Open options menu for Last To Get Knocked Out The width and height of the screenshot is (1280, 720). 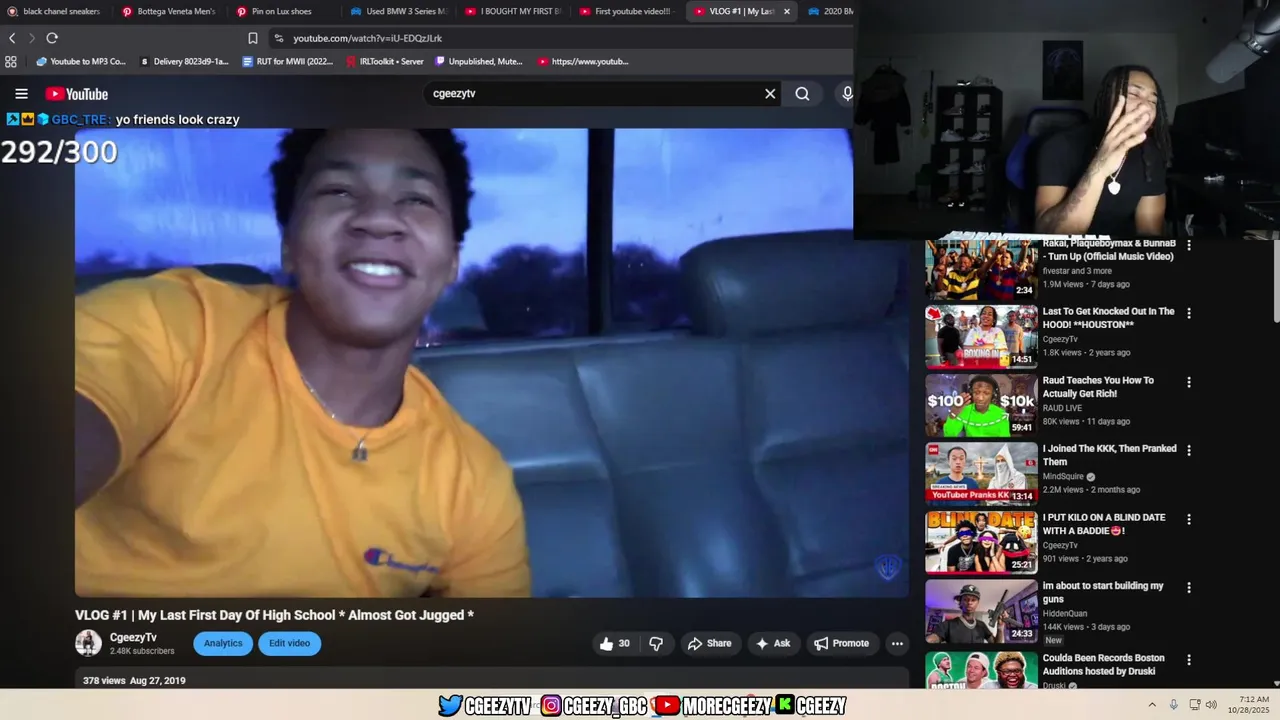(1189, 313)
